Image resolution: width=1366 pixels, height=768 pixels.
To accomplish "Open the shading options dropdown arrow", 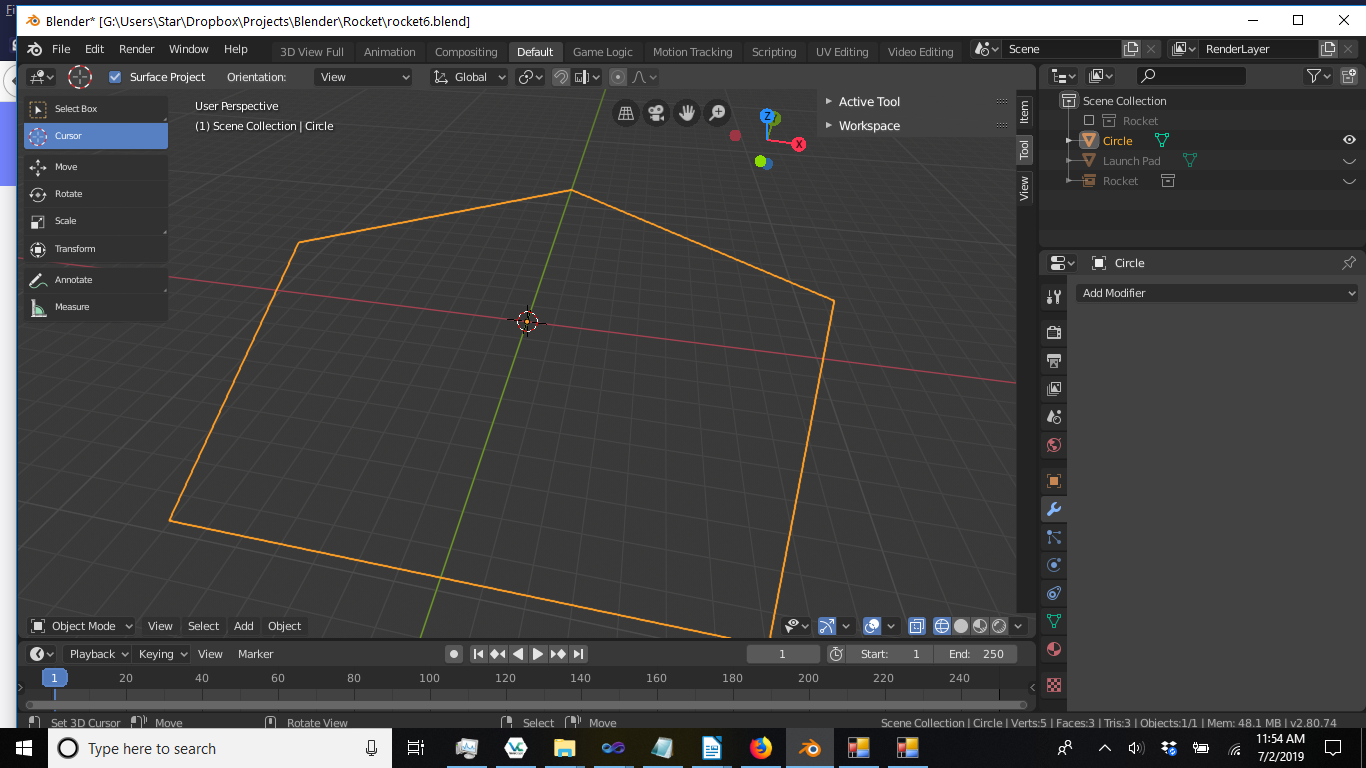I will pos(1019,626).
